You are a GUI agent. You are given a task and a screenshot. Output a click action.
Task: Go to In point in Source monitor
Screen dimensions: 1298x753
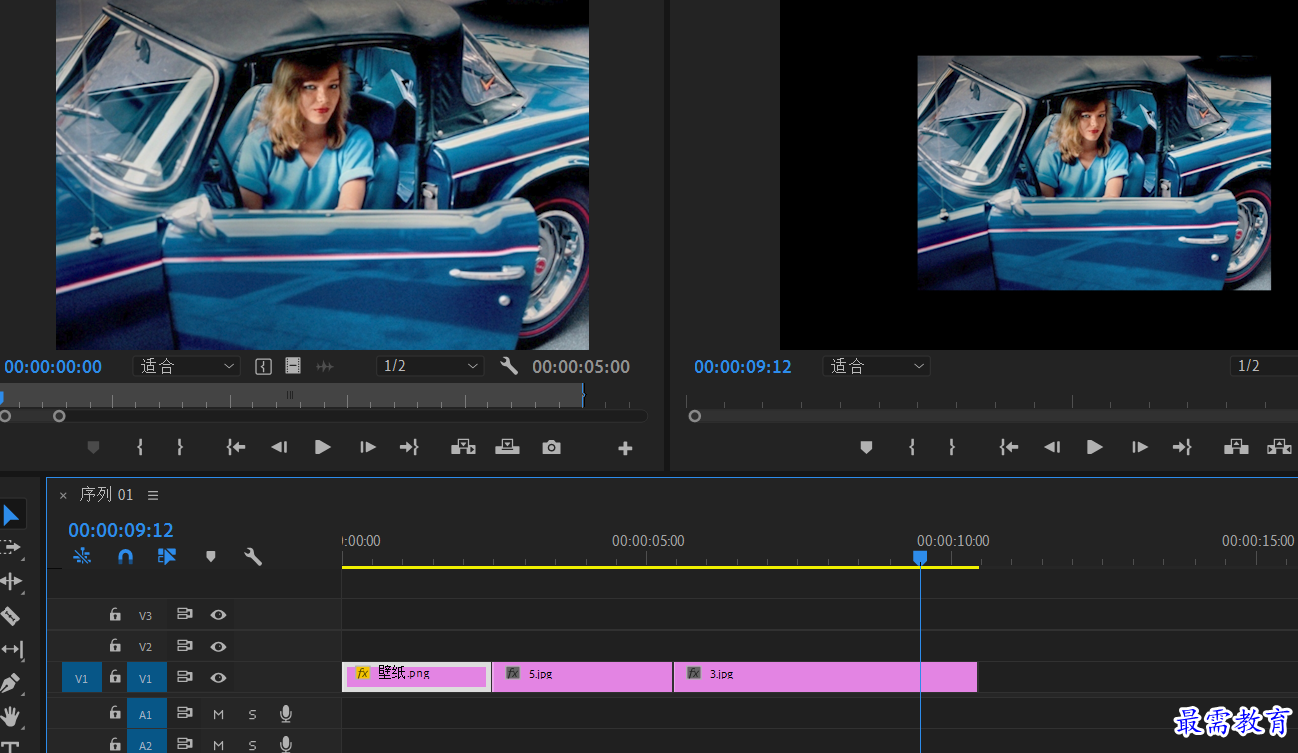(236, 448)
